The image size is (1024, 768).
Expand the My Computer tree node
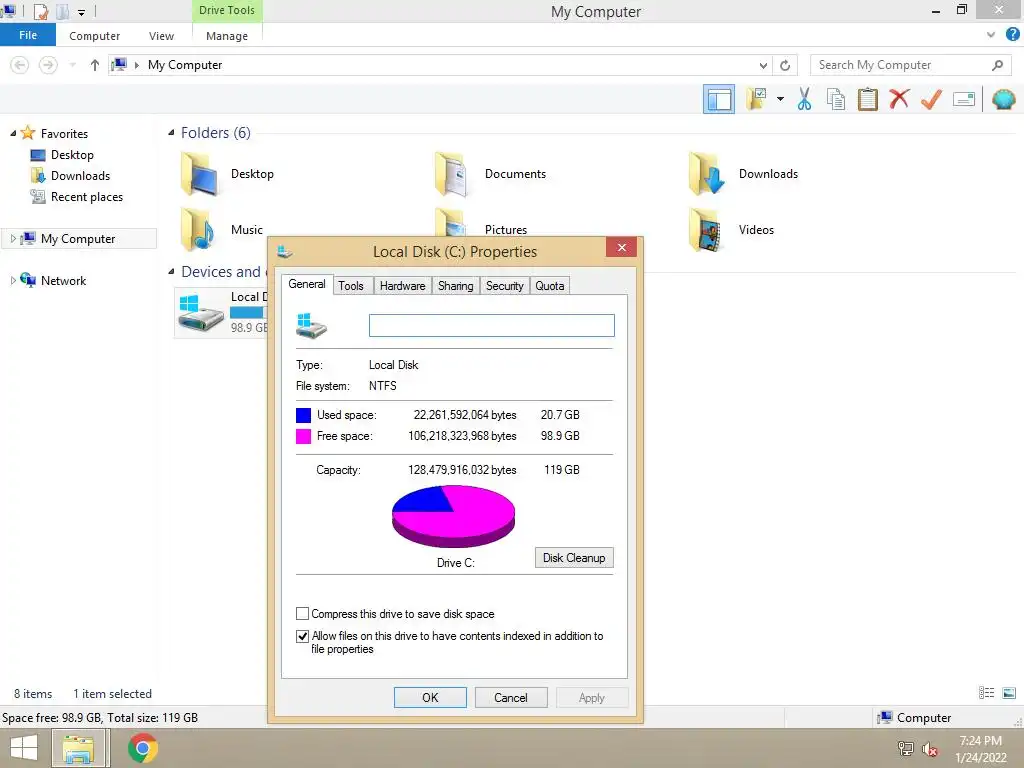click(x=13, y=239)
